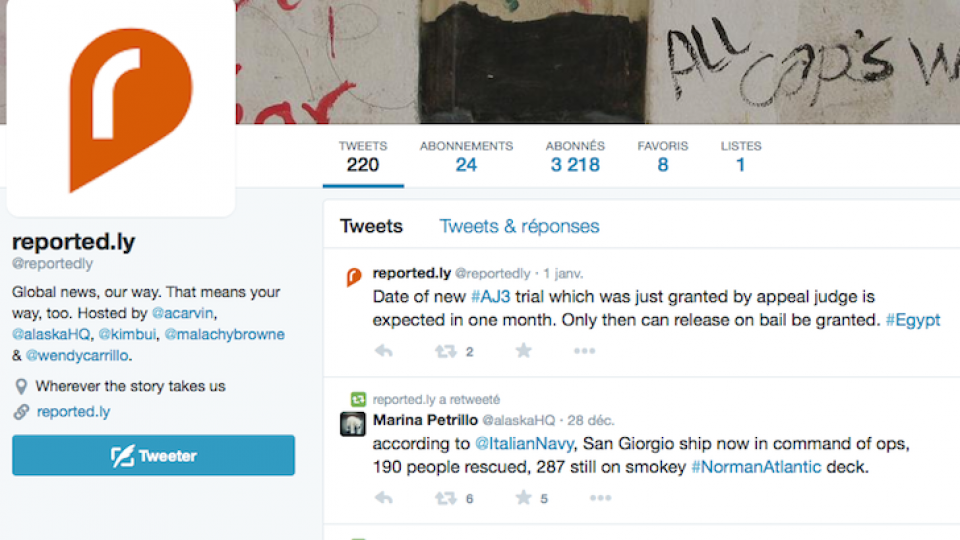The image size is (960, 540).
Task: Open the @alaskaHQ mention in bio
Action: pos(51,334)
